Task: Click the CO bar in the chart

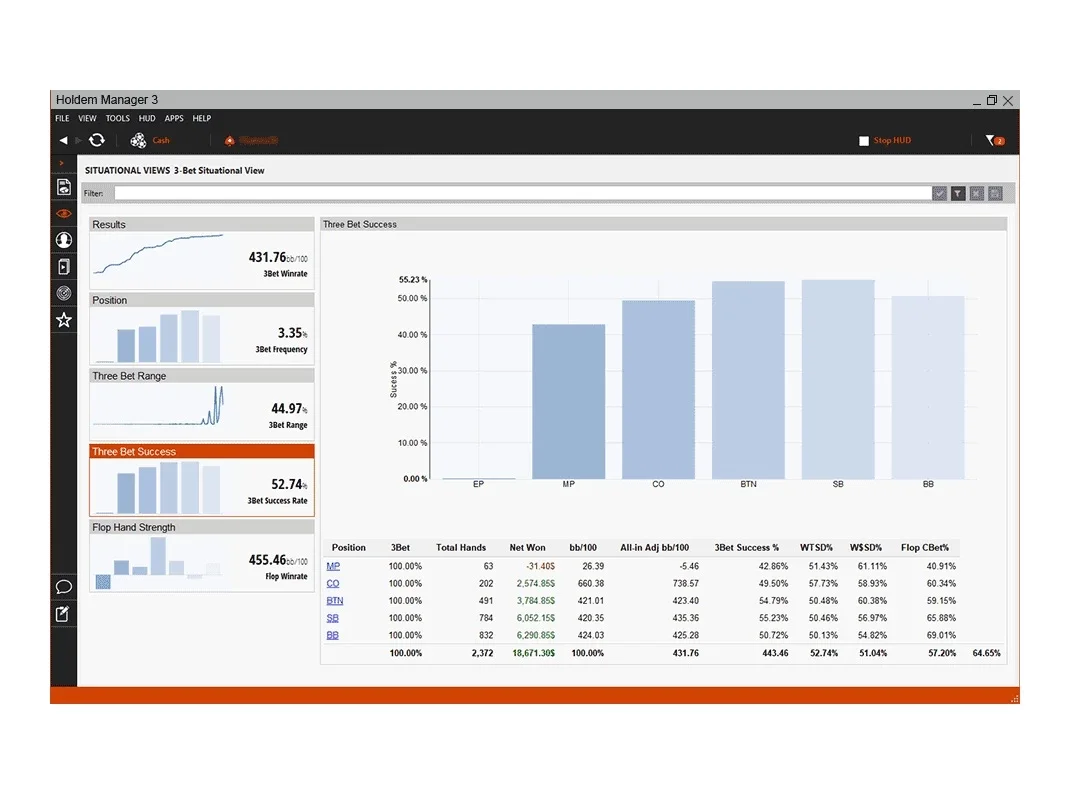Action: click(659, 389)
